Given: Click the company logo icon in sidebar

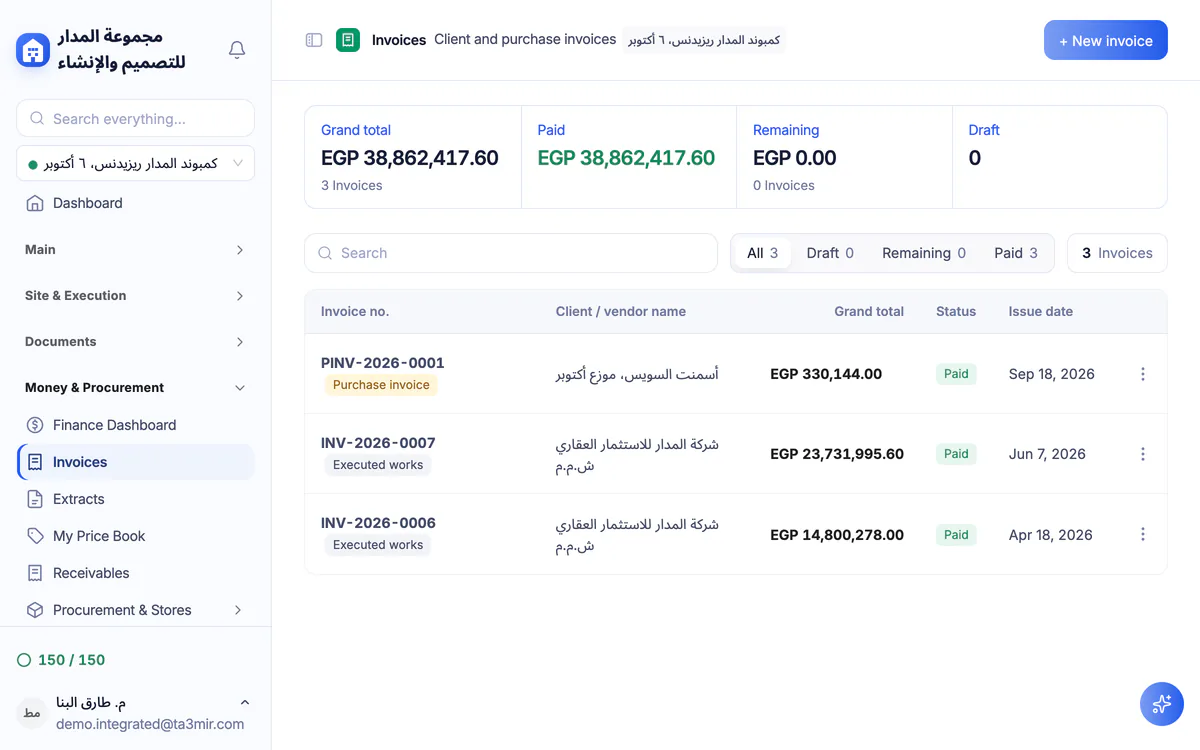Looking at the screenshot, I should click(33, 50).
